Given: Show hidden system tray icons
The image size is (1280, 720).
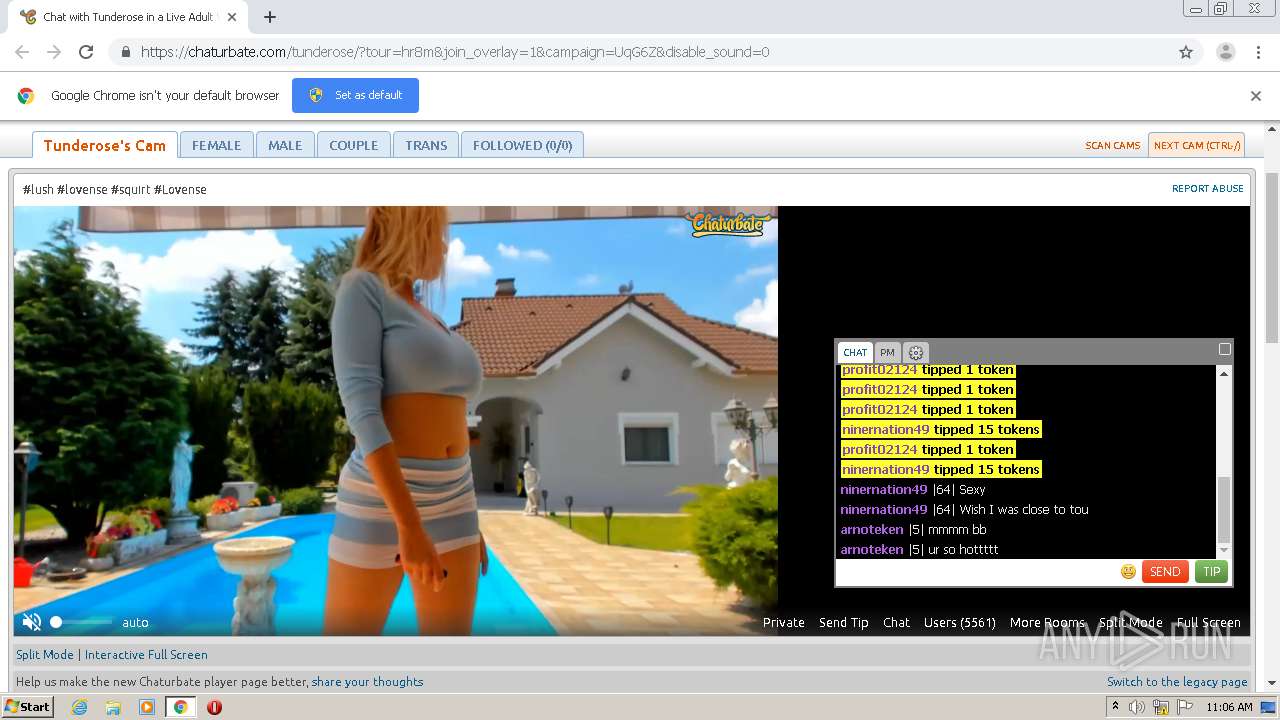Looking at the screenshot, I should pyautogui.click(x=1116, y=707).
